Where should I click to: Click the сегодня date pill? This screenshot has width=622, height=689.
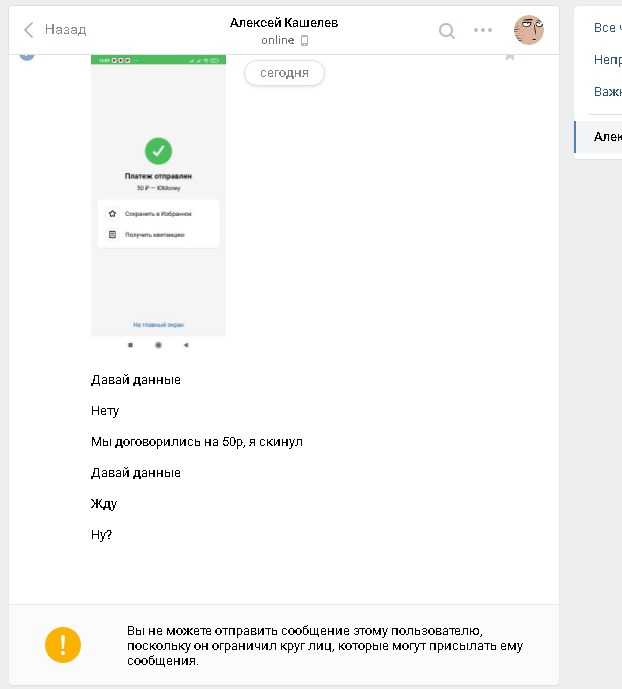(x=284, y=73)
